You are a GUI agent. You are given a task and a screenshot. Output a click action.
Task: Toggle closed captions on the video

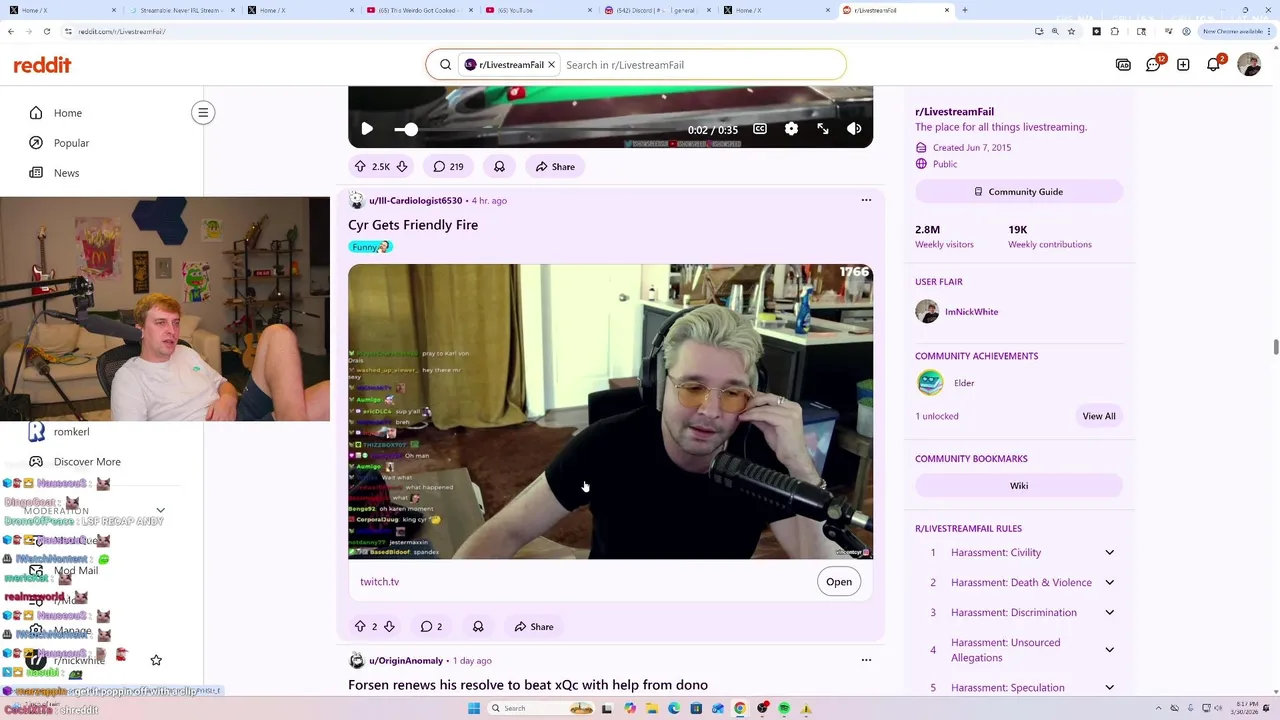pyautogui.click(x=760, y=129)
